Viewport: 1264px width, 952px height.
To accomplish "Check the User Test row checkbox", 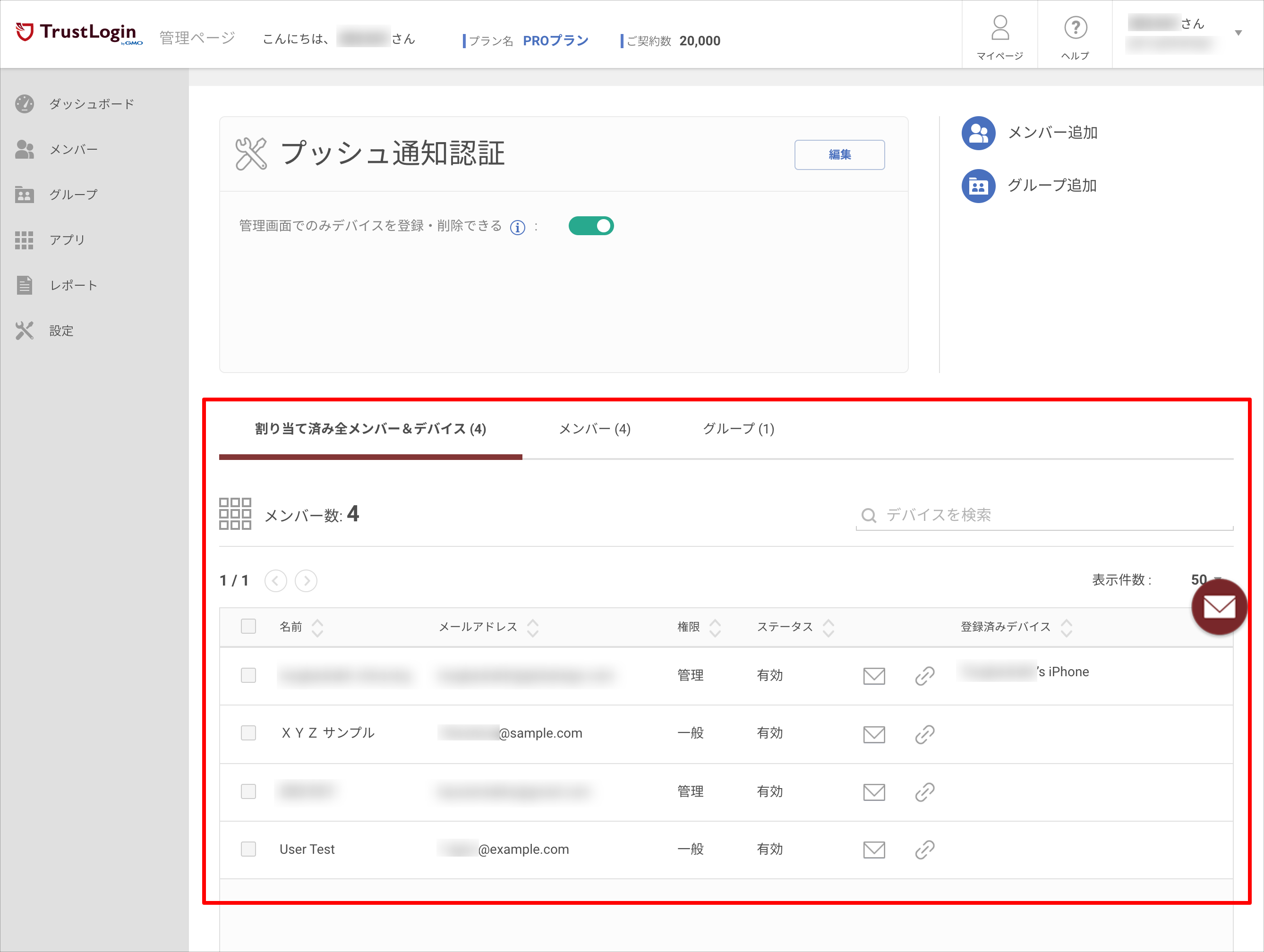I will (248, 849).
